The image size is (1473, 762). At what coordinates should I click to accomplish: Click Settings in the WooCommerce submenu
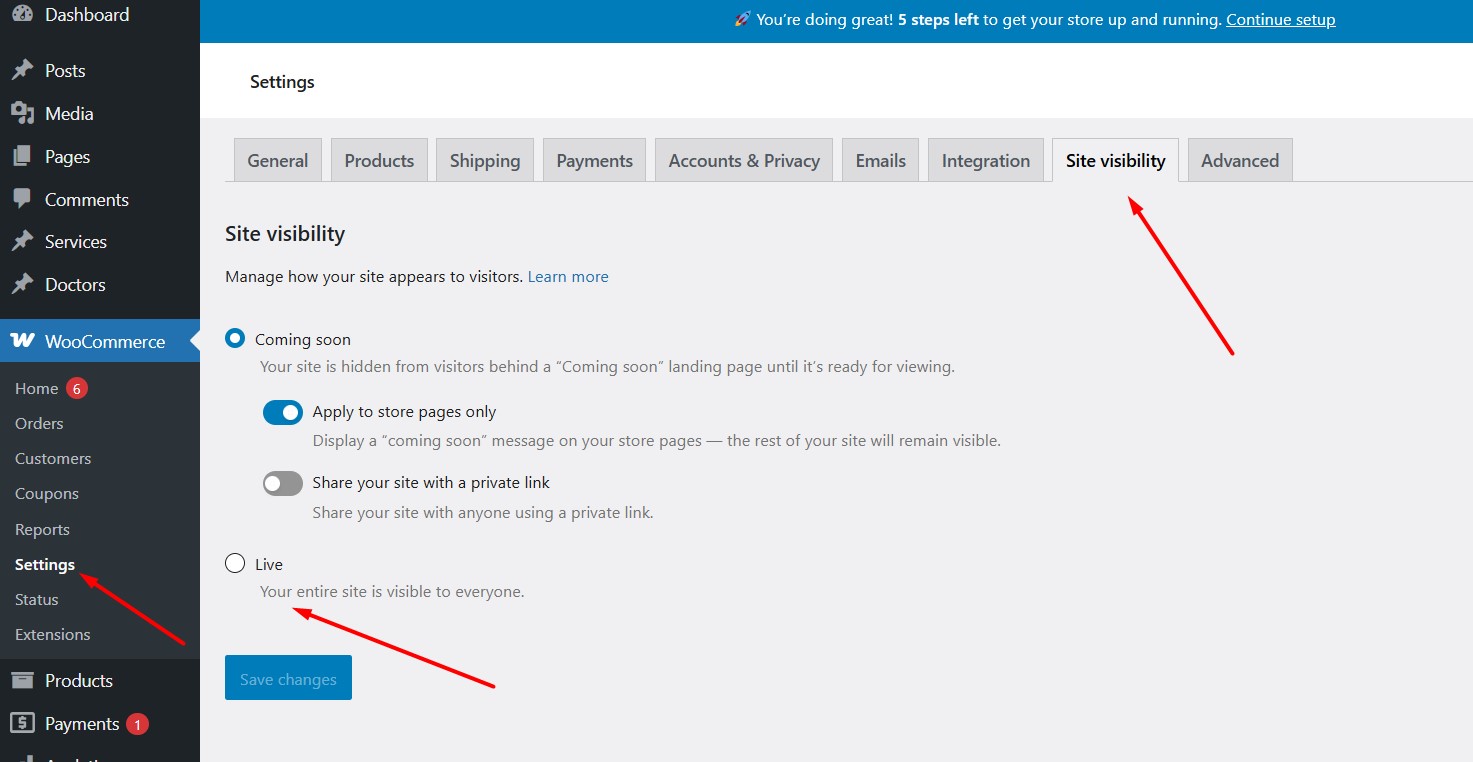45,564
